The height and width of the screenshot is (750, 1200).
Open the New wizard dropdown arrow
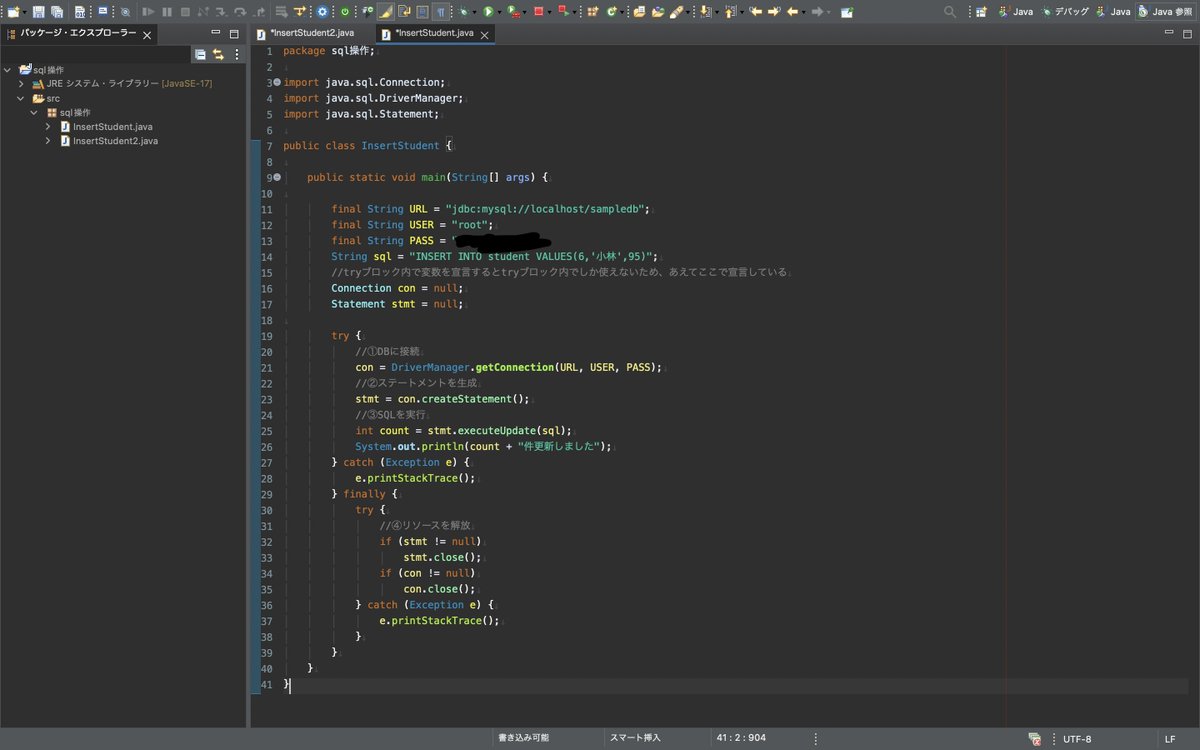24,12
